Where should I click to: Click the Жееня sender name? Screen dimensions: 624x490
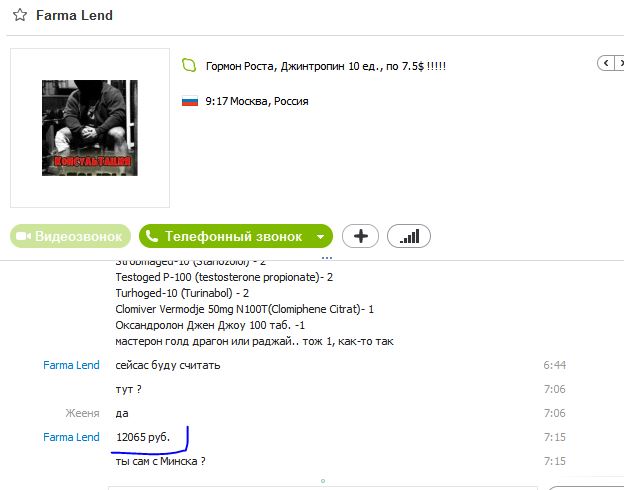pos(82,413)
